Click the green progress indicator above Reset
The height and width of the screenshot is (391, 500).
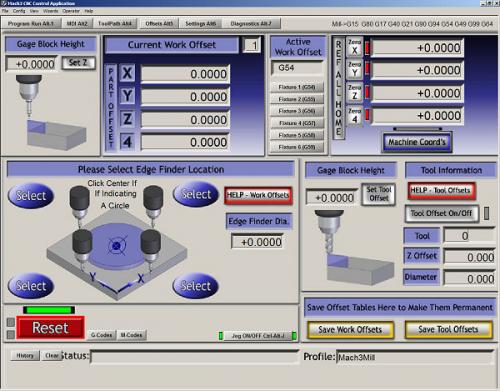tap(49, 310)
